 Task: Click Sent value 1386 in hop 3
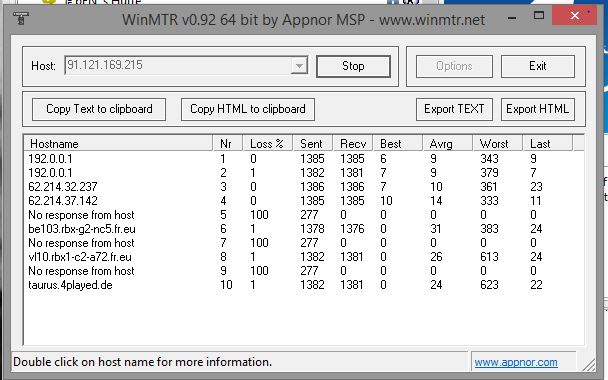click(312, 187)
